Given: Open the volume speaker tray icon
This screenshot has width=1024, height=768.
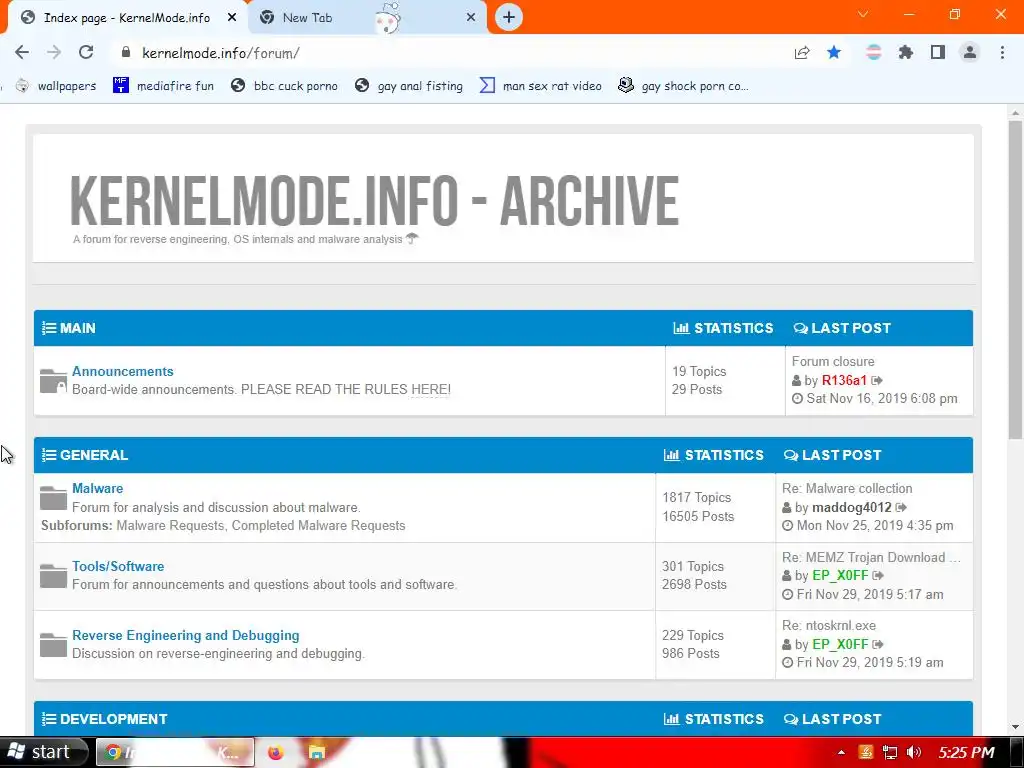Looking at the screenshot, I should 914,752.
